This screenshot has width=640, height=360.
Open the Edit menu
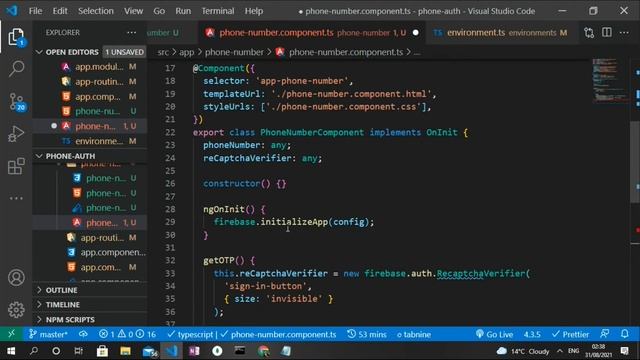(60, 11)
